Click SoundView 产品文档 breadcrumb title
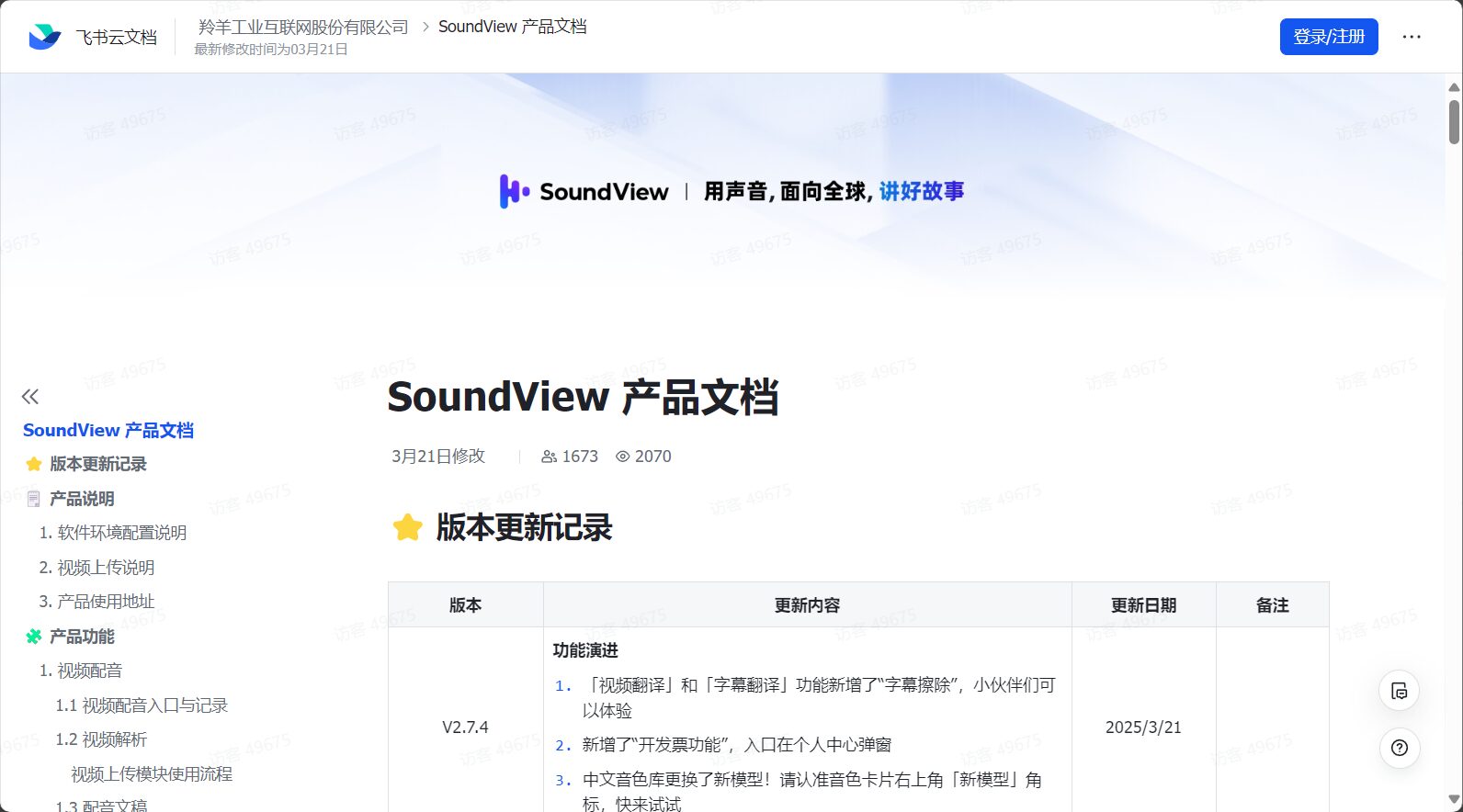 513,27
